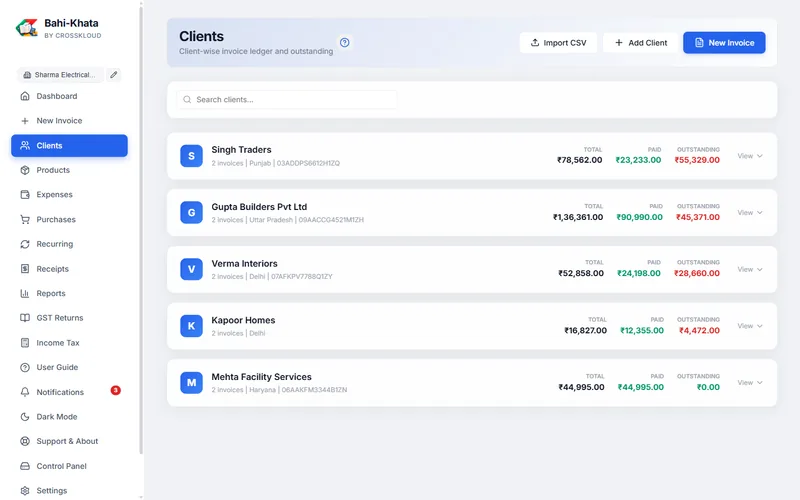Screen dimensions: 800x500
Task: Click the blue K avatar for Kapoor Homes
Action: 191,326
